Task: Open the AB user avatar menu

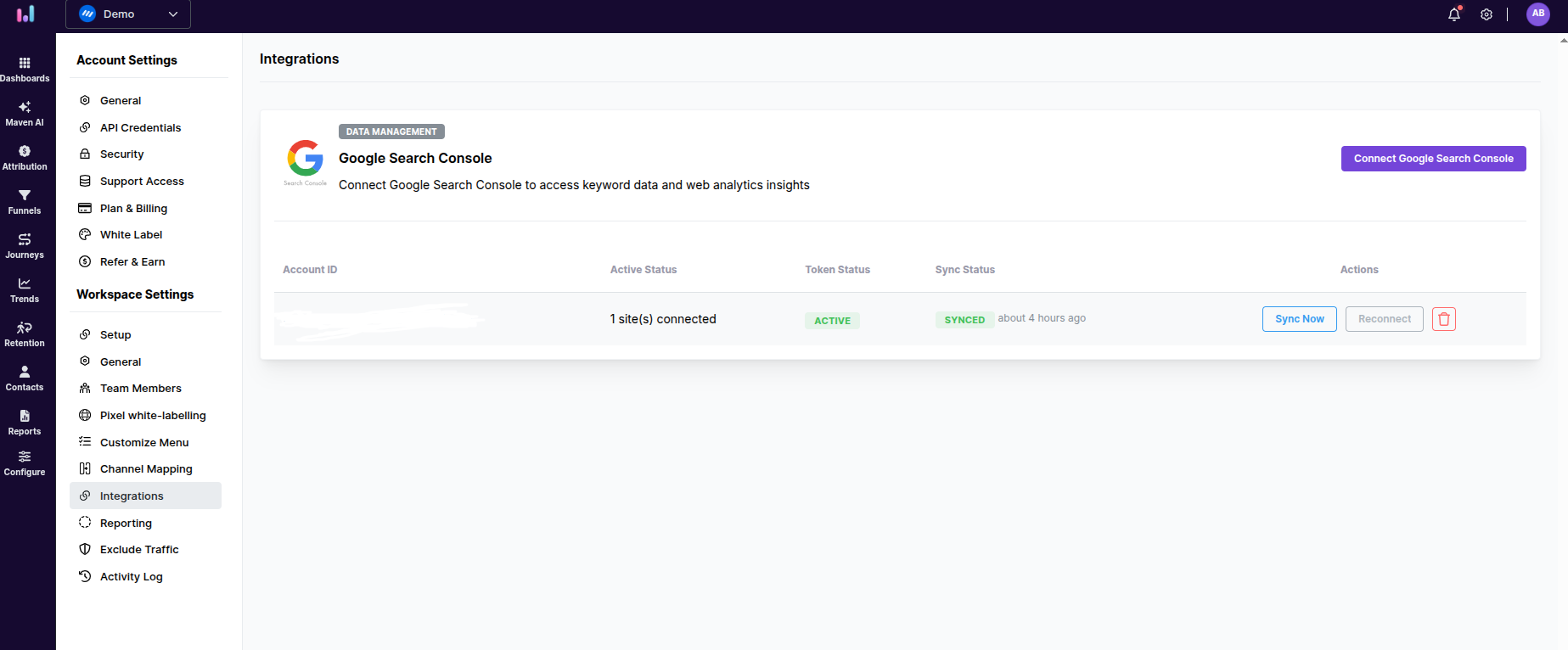Action: [1537, 14]
